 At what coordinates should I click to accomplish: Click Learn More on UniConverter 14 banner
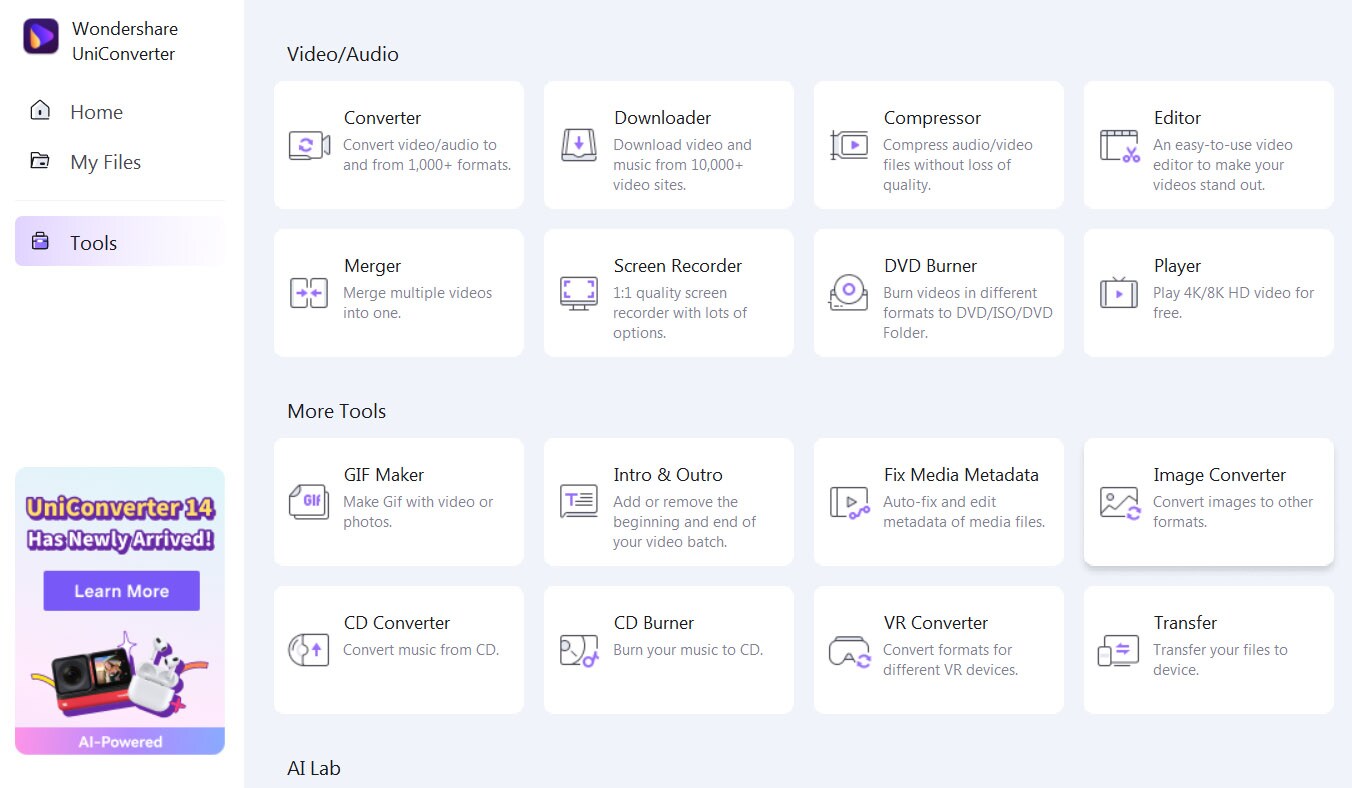point(121,591)
